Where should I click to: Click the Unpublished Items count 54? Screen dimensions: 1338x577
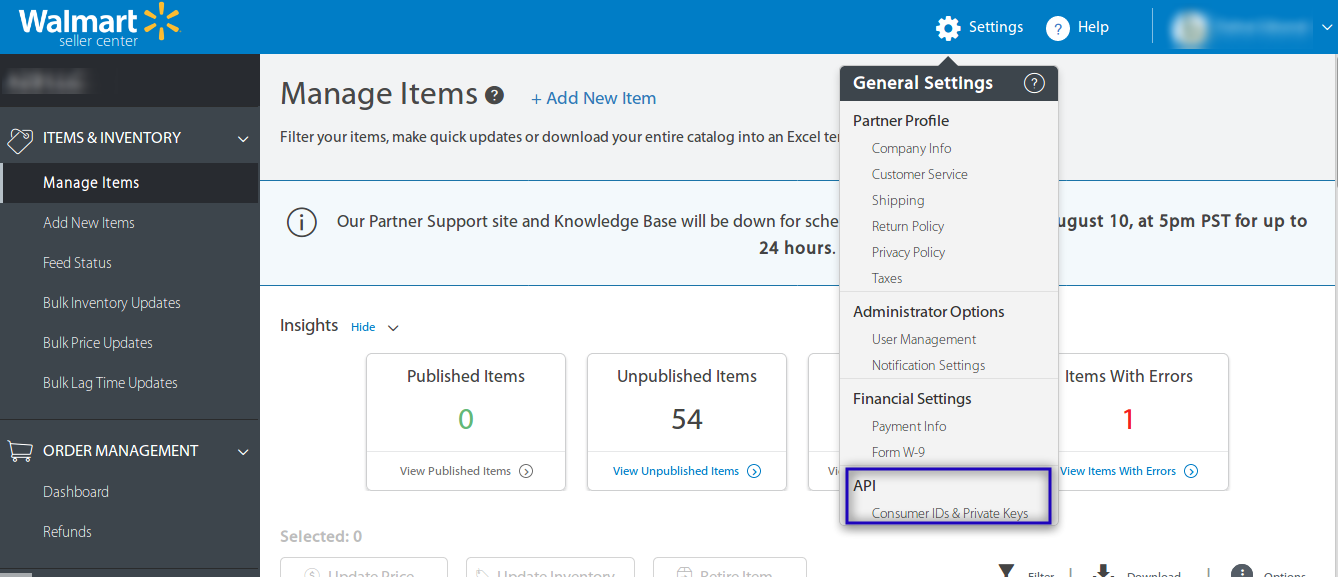(687, 419)
